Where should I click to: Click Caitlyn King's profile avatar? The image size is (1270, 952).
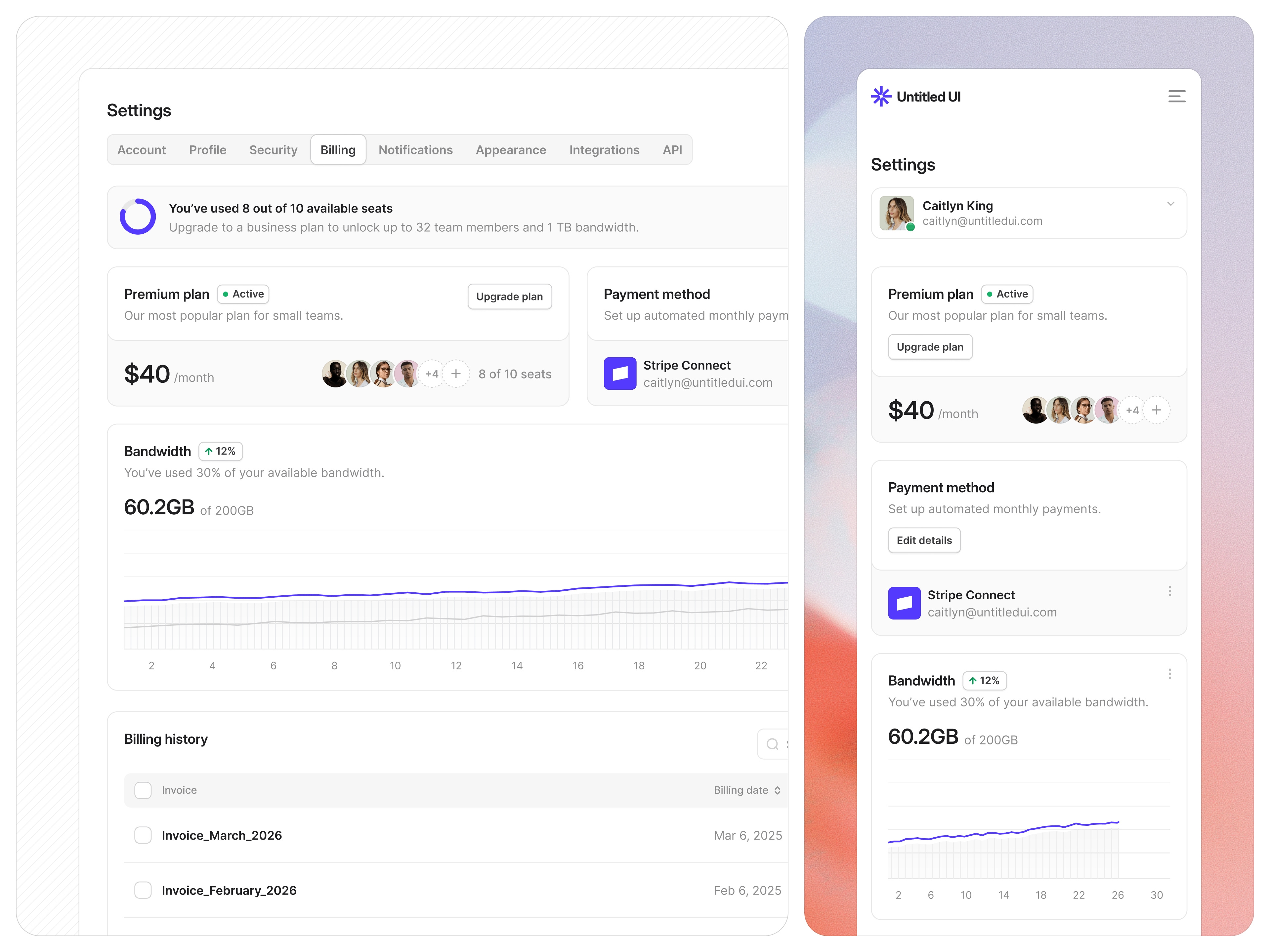click(x=896, y=213)
